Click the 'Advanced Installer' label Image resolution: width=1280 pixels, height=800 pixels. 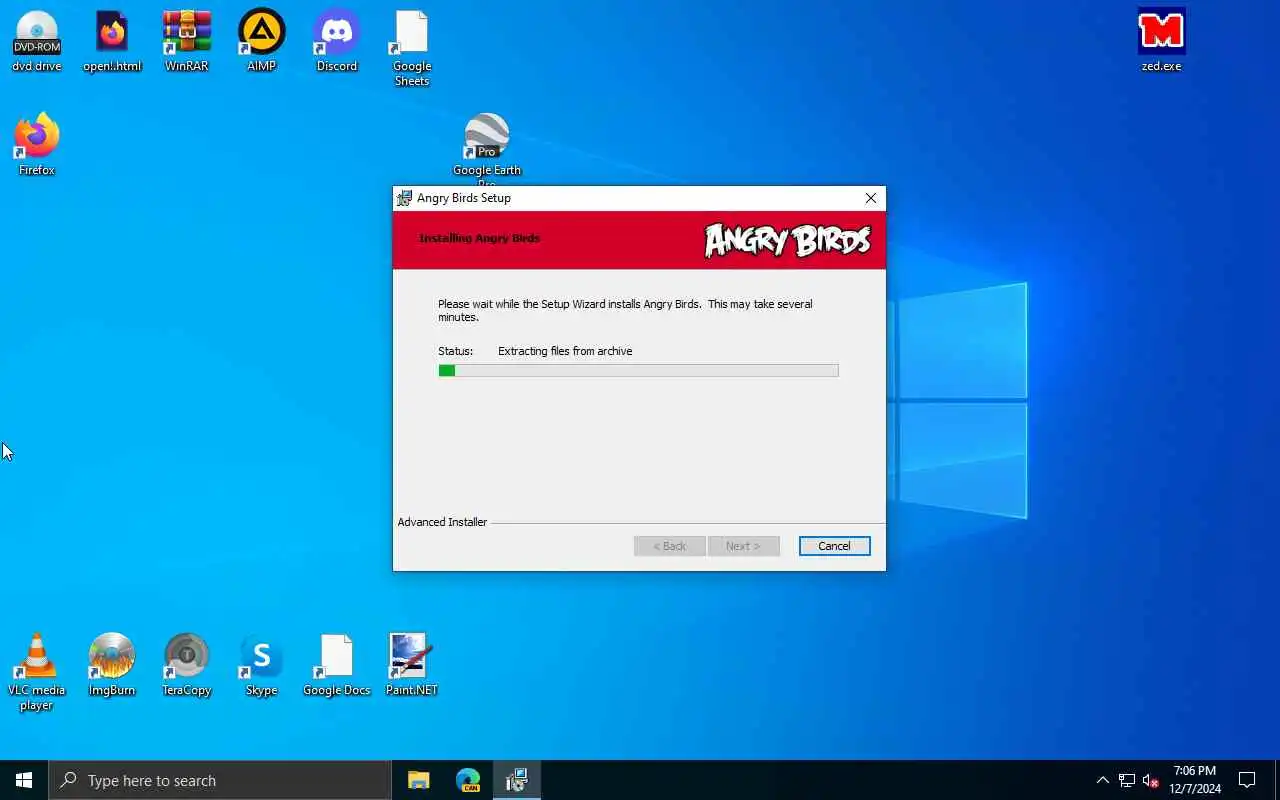tap(442, 522)
